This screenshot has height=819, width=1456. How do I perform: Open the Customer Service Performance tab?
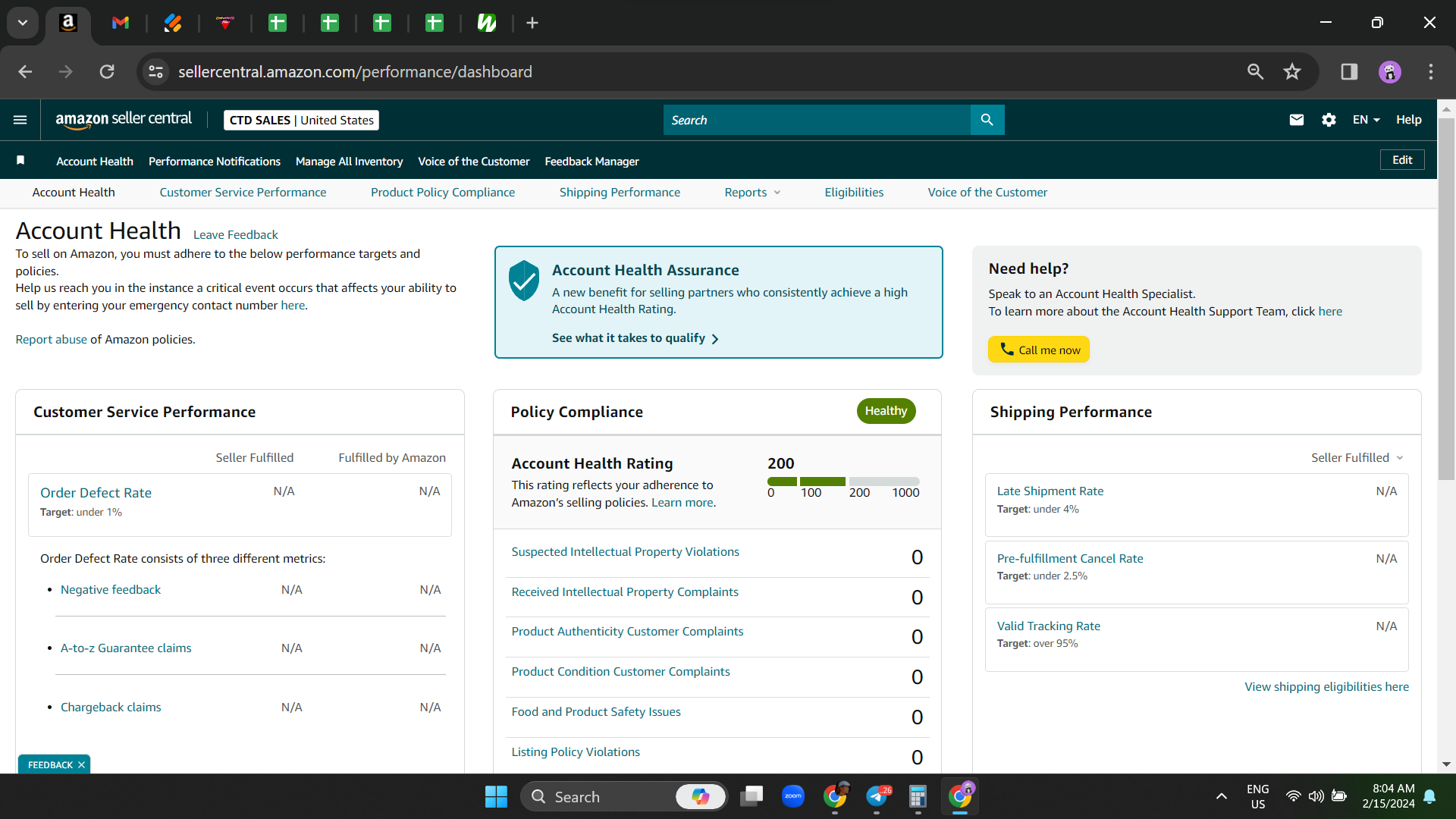click(x=243, y=193)
